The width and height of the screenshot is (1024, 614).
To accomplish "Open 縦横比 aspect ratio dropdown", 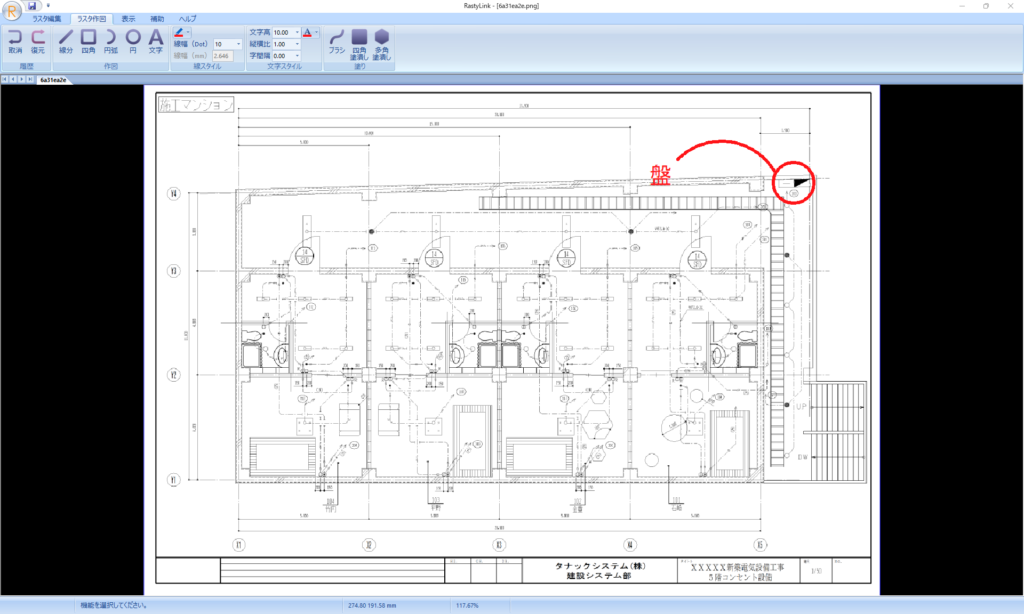I will (x=297, y=44).
